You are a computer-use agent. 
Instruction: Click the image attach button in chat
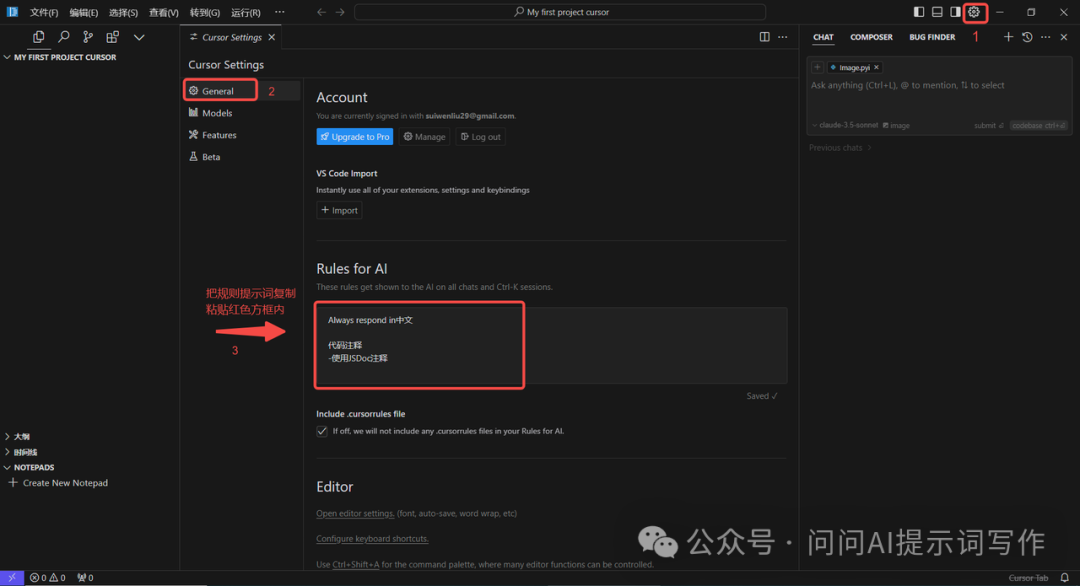point(896,125)
